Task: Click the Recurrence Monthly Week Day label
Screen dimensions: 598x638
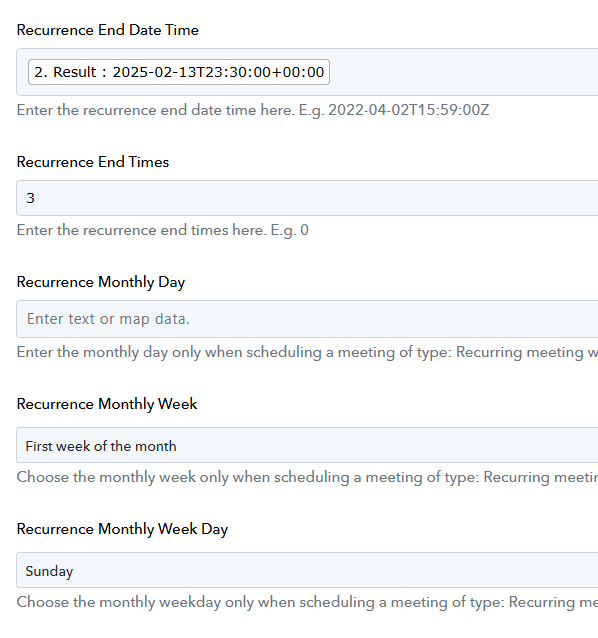Action: click(x=122, y=529)
